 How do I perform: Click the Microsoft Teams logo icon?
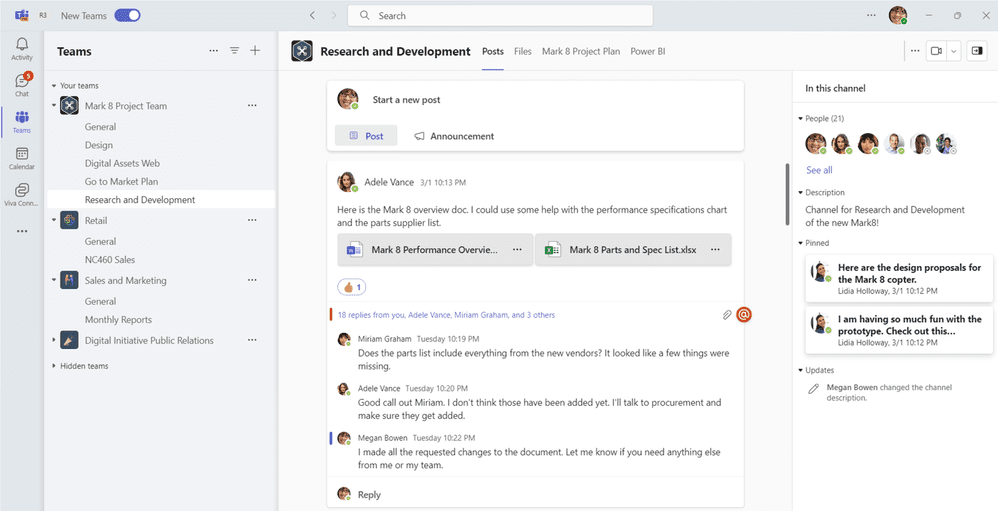pos(22,15)
